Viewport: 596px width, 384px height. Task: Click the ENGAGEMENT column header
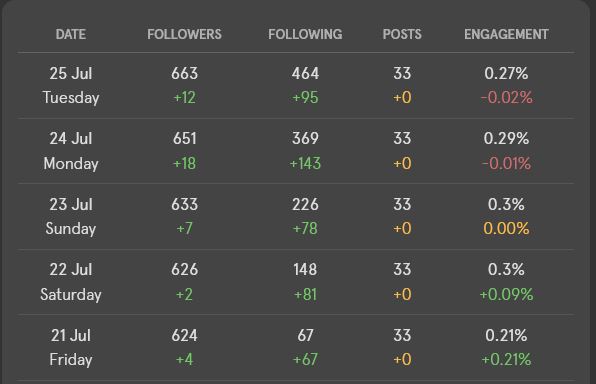coord(506,34)
